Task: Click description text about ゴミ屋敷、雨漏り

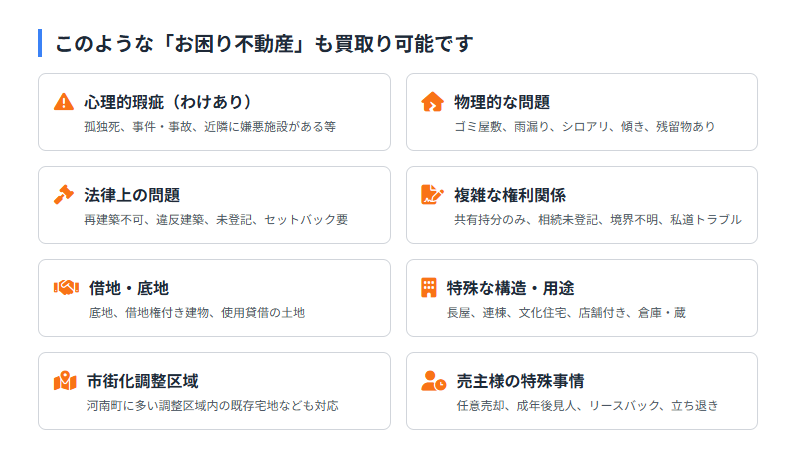Action: pos(584,127)
